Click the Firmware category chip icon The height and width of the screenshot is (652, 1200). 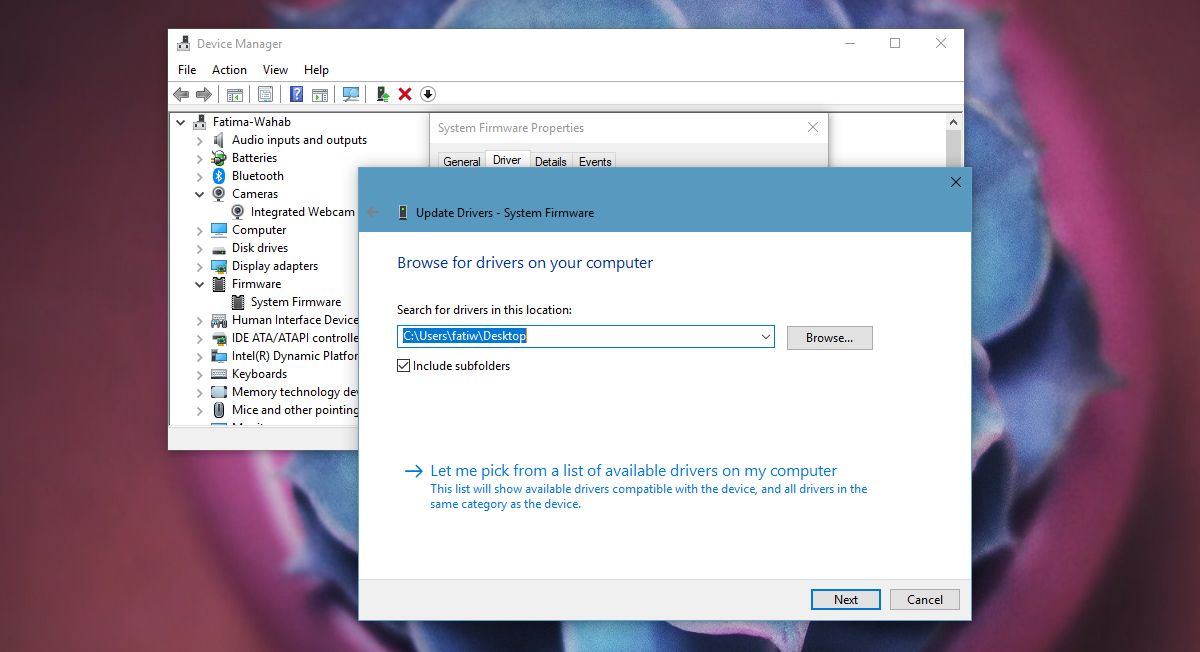219,284
